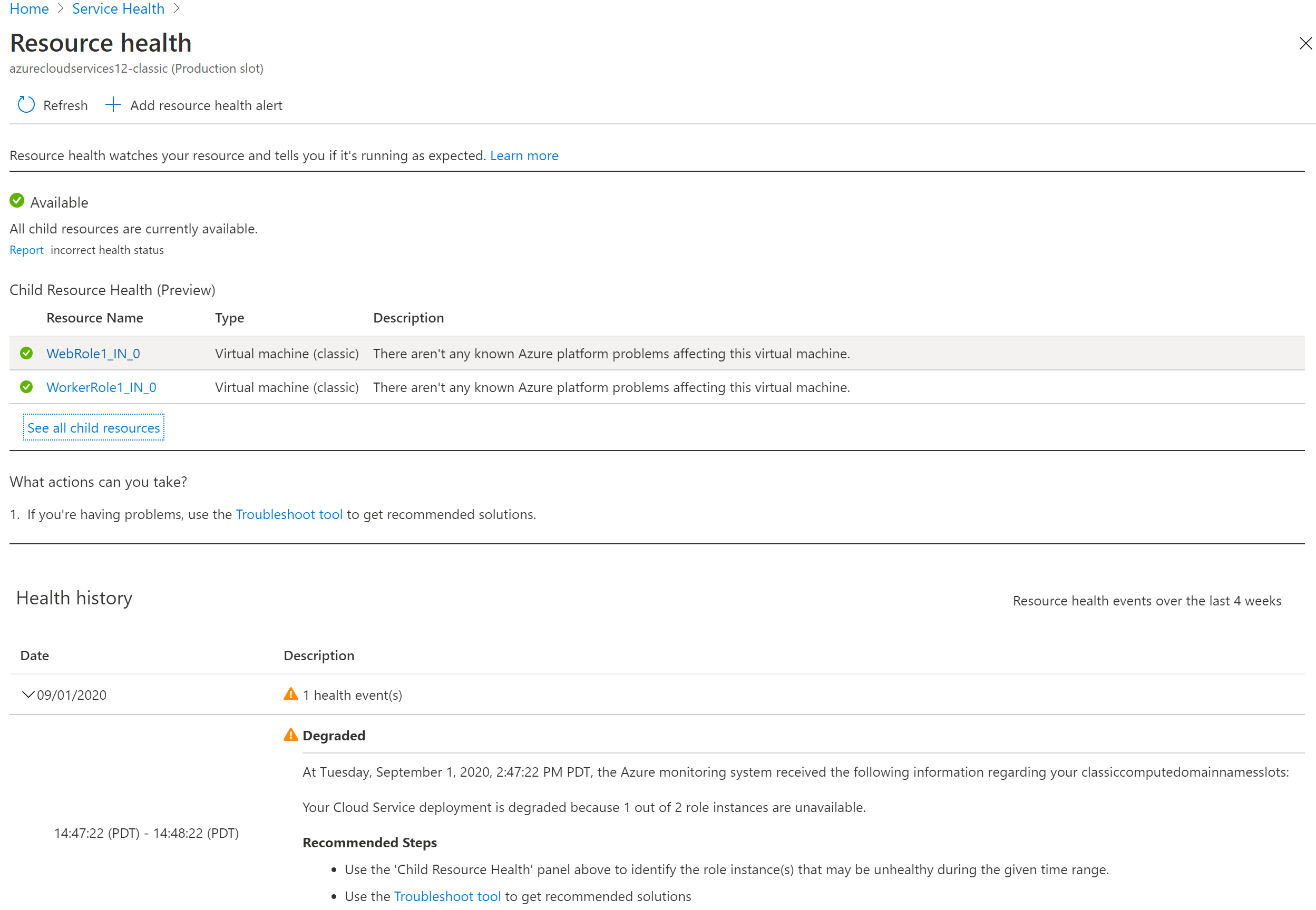Expand Child Resource Health preview section
Image resolution: width=1316 pixels, height=910 pixels.
(x=93, y=427)
